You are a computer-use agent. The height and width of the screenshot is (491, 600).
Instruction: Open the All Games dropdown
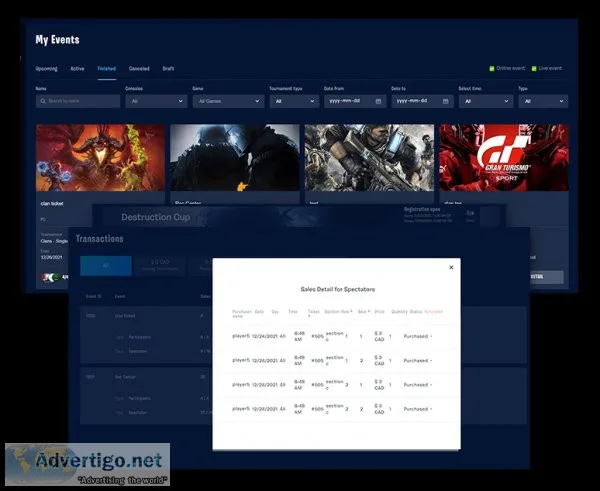pyautogui.click(x=228, y=101)
